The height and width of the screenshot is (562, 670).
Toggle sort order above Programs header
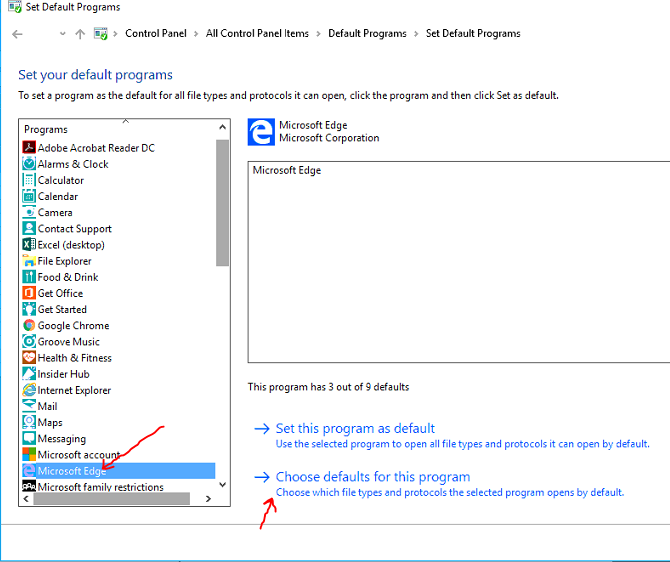(x=125, y=121)
